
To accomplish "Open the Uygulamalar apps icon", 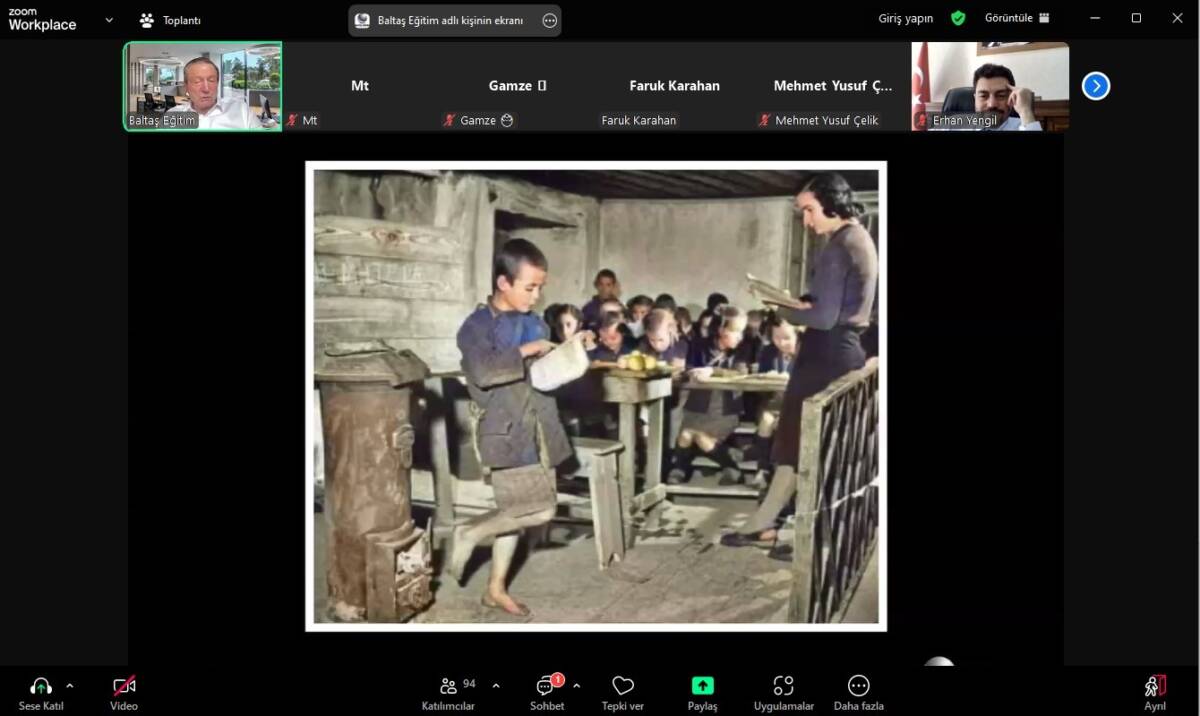I will (783, 686).
